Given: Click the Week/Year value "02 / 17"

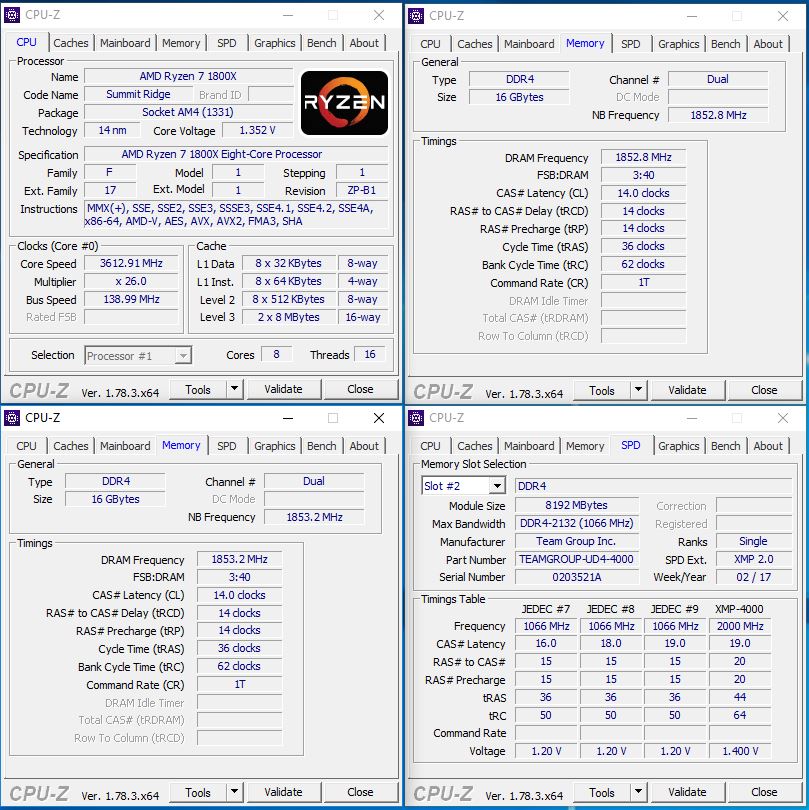Looking at the screenshot, I should [x=754, y=577].
